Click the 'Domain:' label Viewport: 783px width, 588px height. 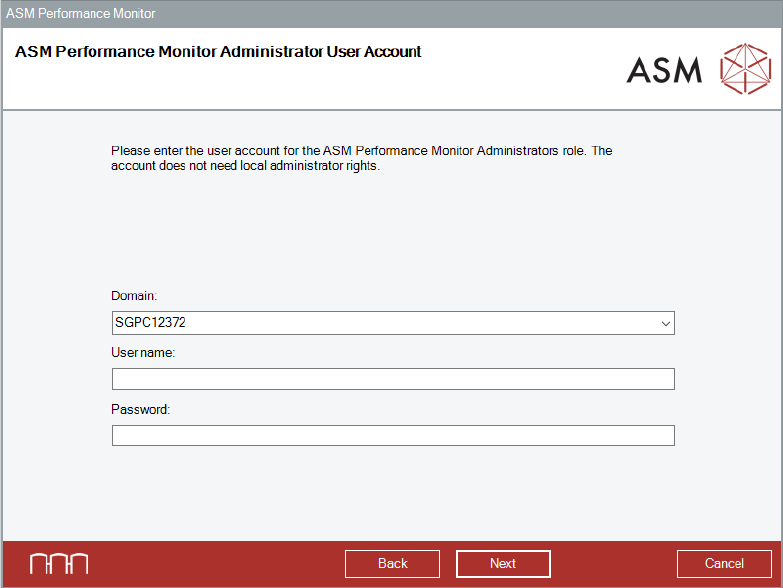pos(134,296)
